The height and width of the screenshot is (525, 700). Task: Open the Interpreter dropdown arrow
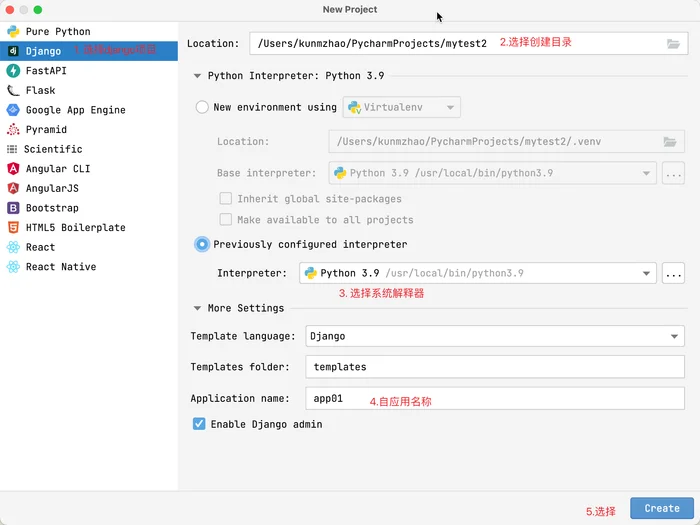pyautogui.click(x=646, y=273)
